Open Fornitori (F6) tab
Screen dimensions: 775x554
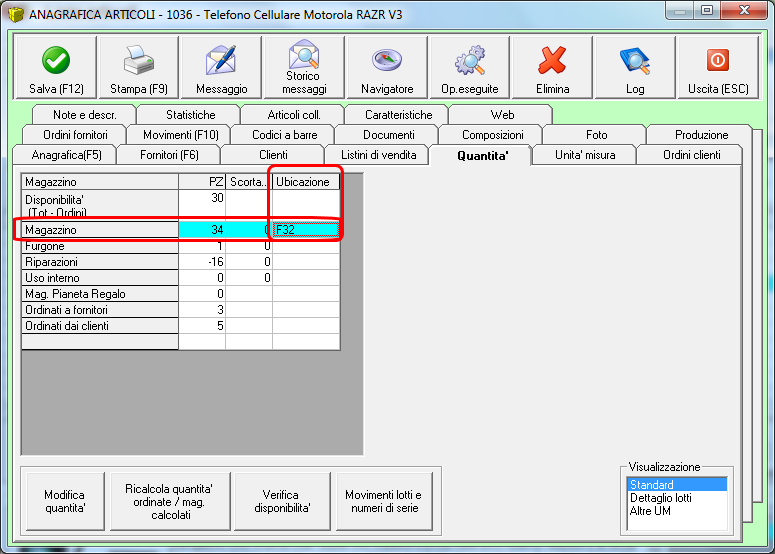[x=170, y=155]
